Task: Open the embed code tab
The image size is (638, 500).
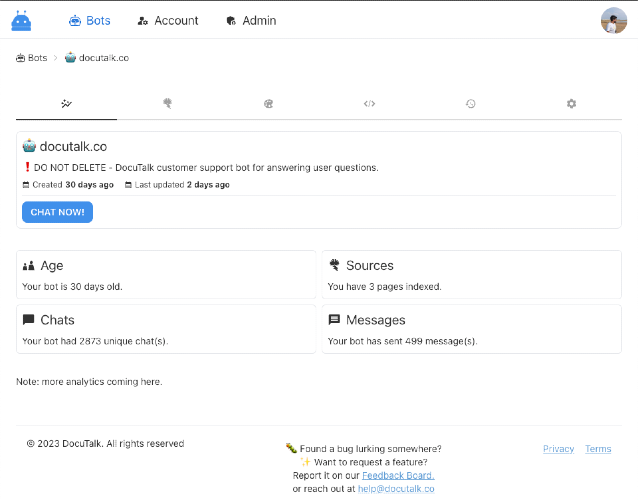Action: click(x=369, y=103)
